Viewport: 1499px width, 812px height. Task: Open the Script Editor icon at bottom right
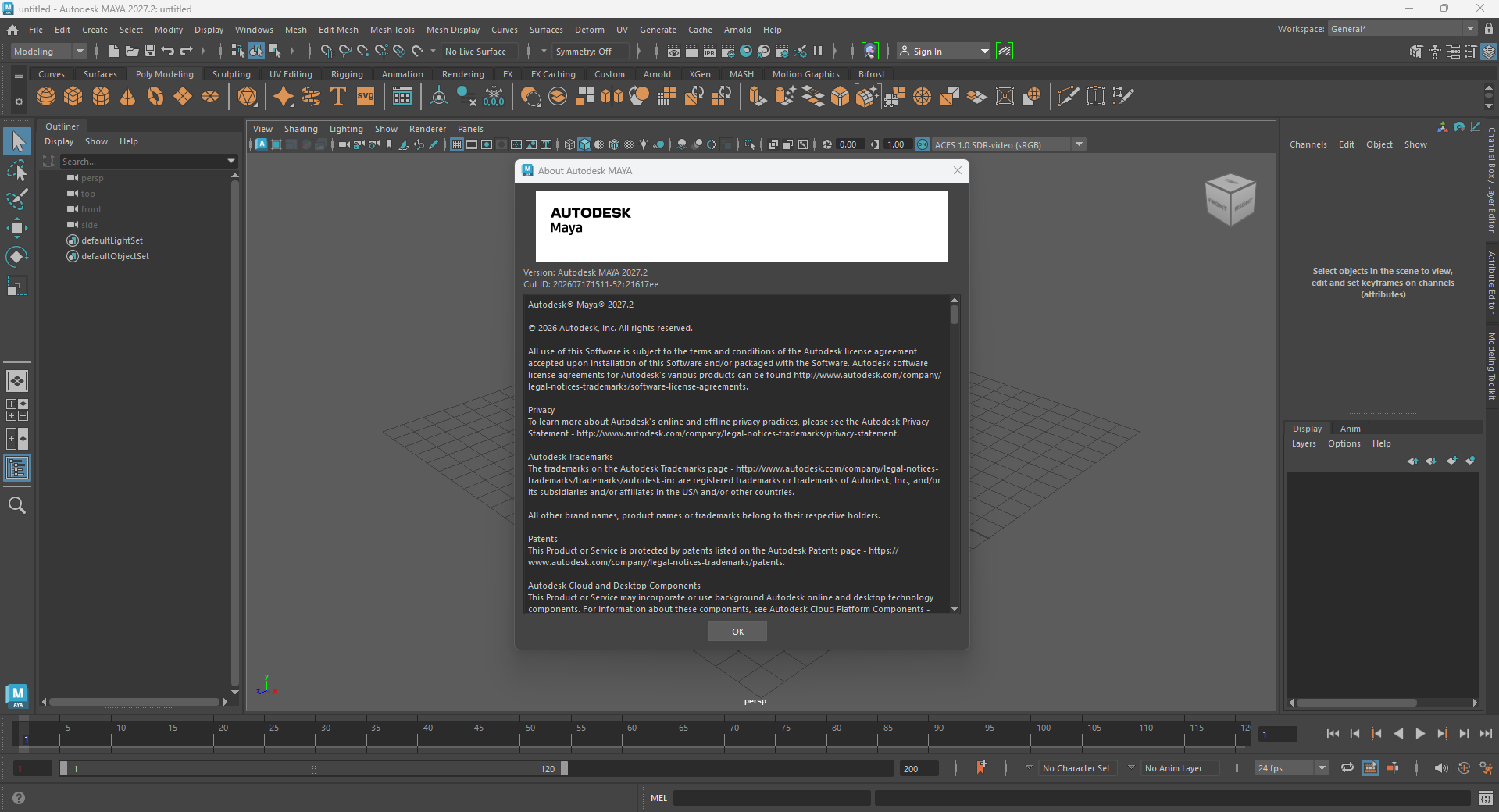point(1486,798)
